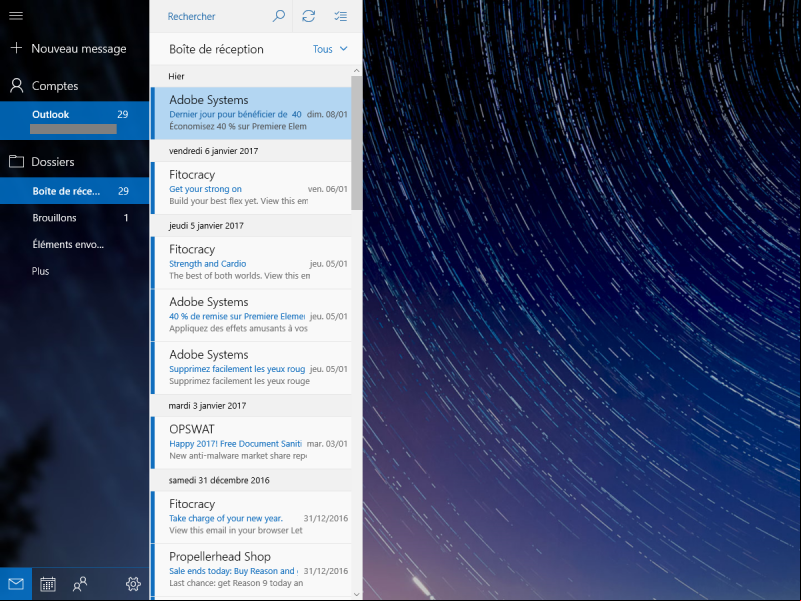The image size is (801, 601).
Task: Click the plus icon for new message
Action: [x=16, y=48]
